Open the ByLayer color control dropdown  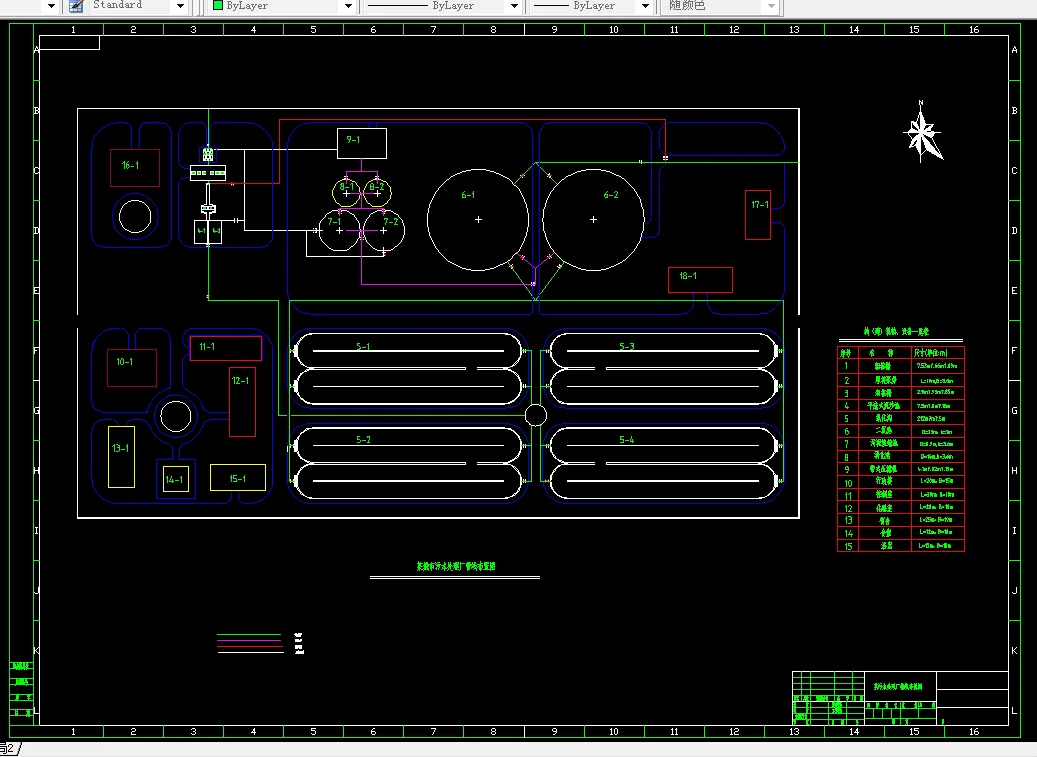(x=348, y=6)
